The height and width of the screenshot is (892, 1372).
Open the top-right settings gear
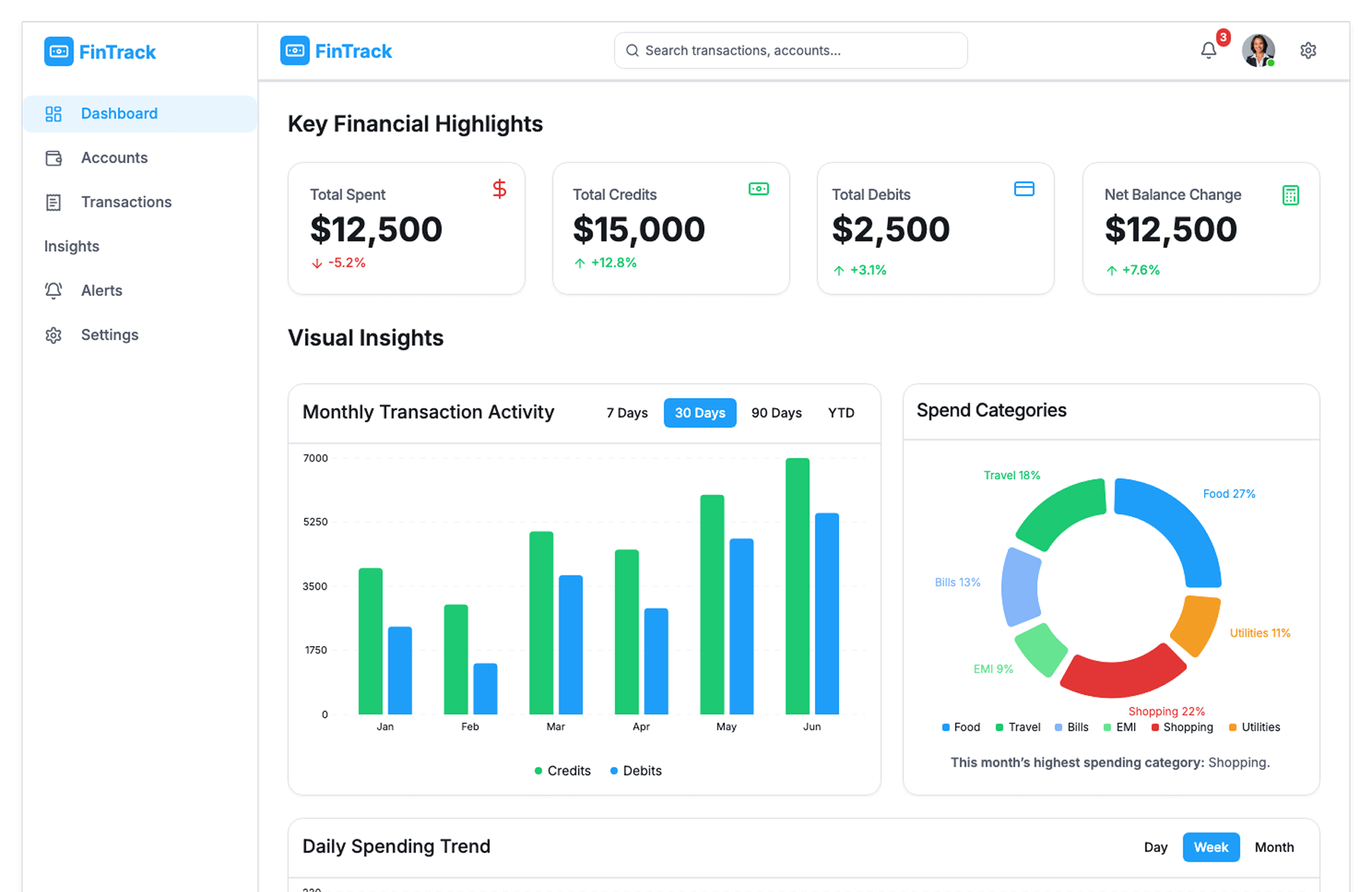[x=1308, y=50]
